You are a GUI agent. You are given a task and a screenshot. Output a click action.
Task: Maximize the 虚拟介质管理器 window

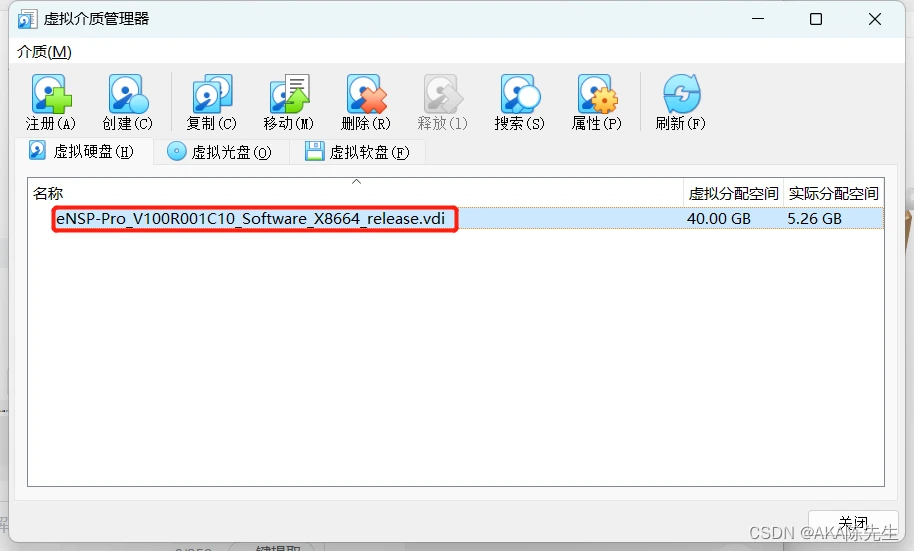(816, 19)
